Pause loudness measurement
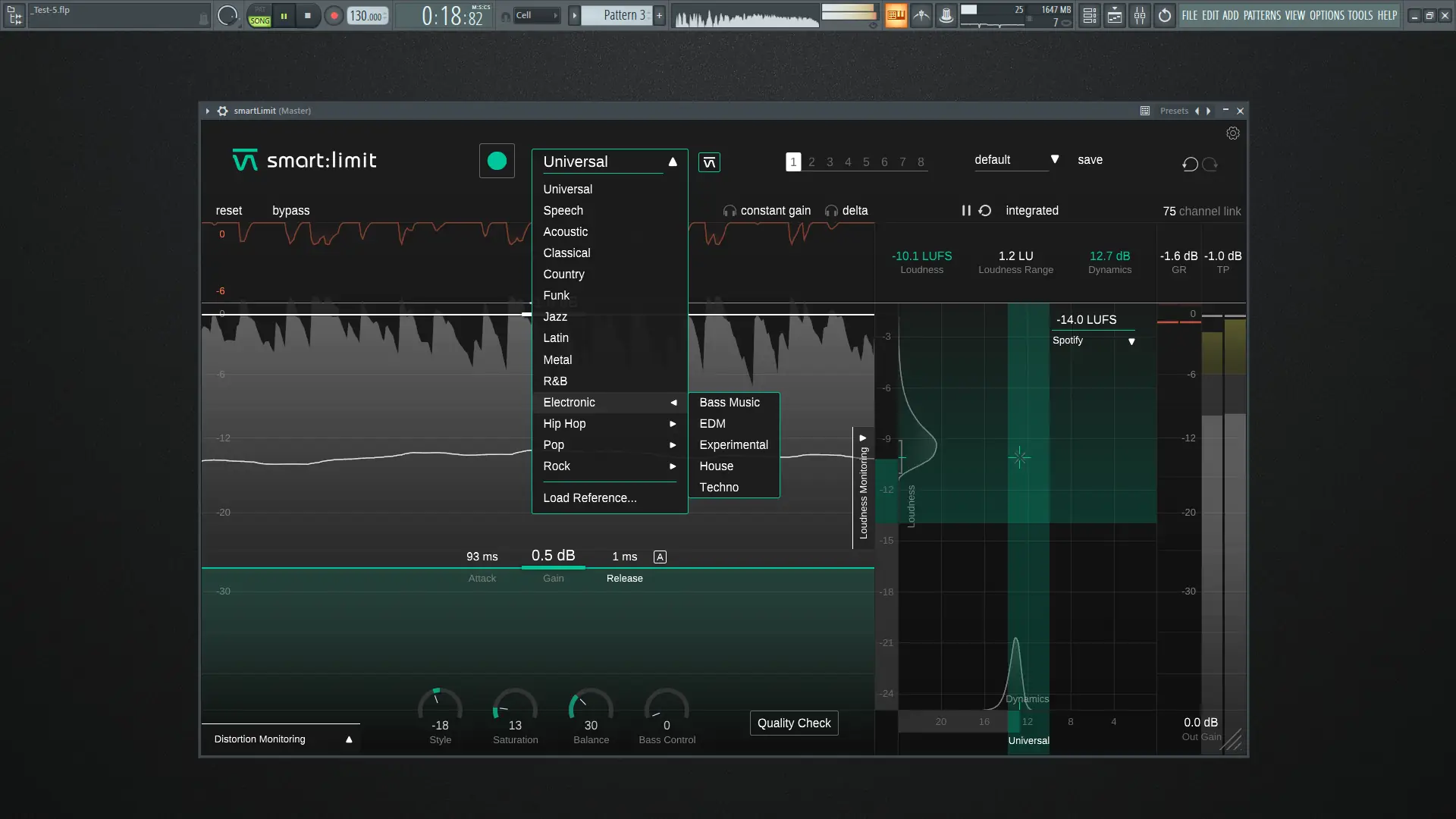This screenshot has height=819, width=1456. (x=966, y=211)
